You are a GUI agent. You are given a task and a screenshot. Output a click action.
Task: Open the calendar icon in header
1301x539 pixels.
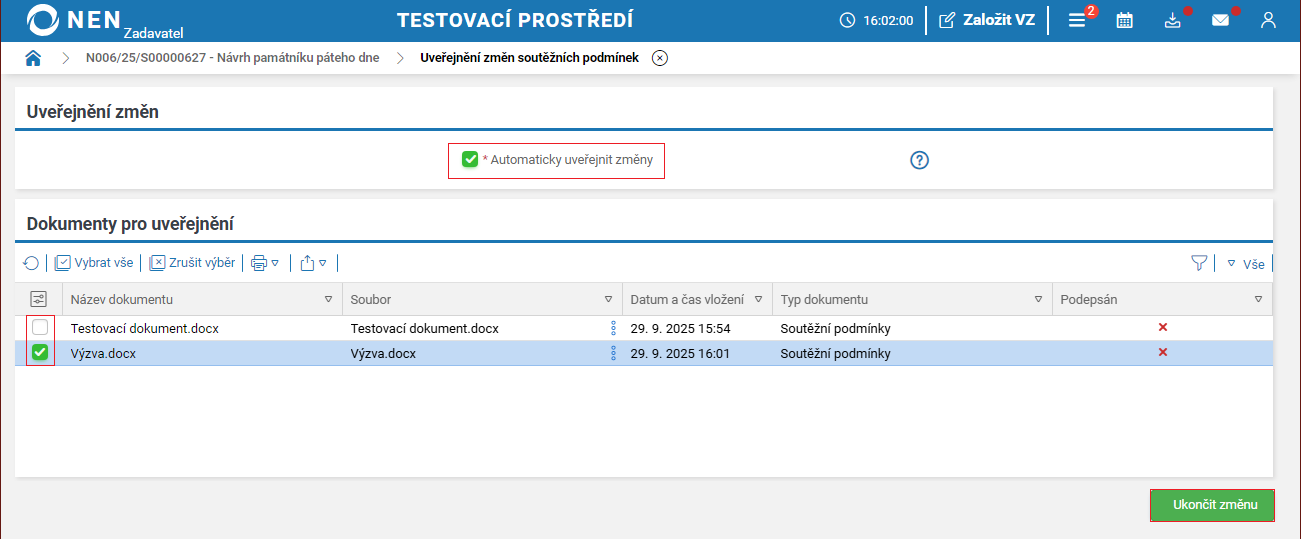1125,20
